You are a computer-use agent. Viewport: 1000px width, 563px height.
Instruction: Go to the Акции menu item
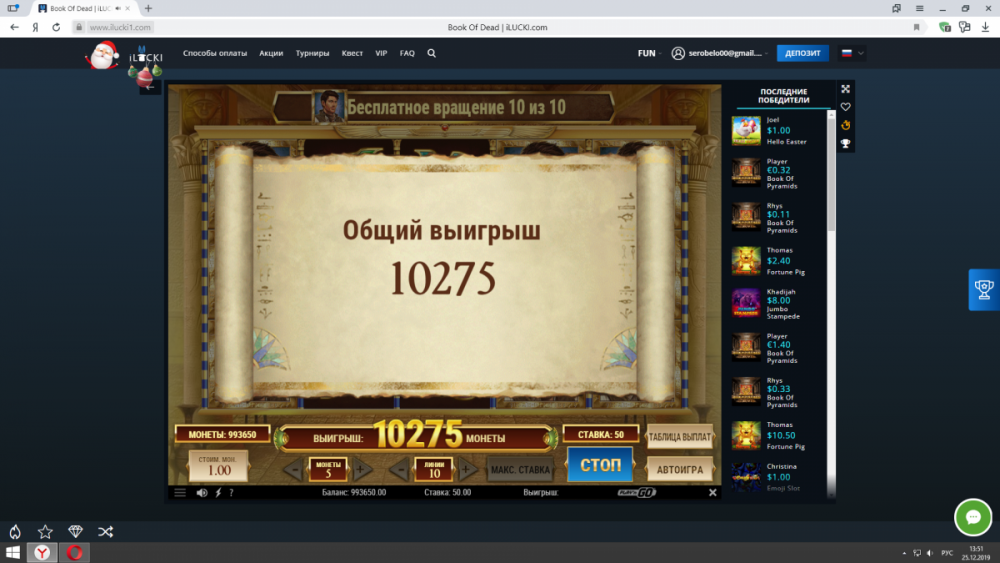pyautogui.click(x=271, y=53)
